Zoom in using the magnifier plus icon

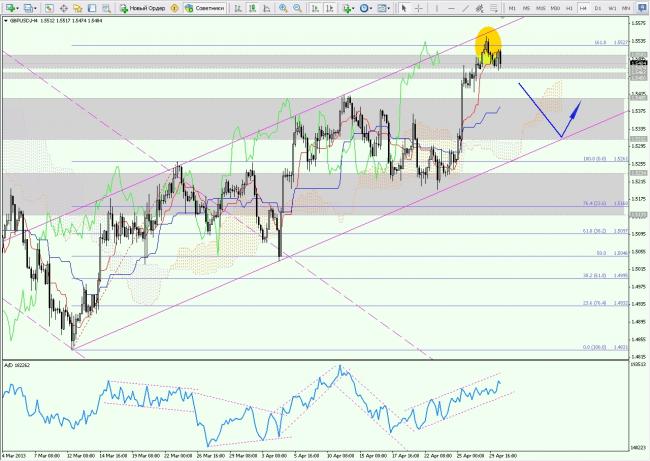click(283, 8)
